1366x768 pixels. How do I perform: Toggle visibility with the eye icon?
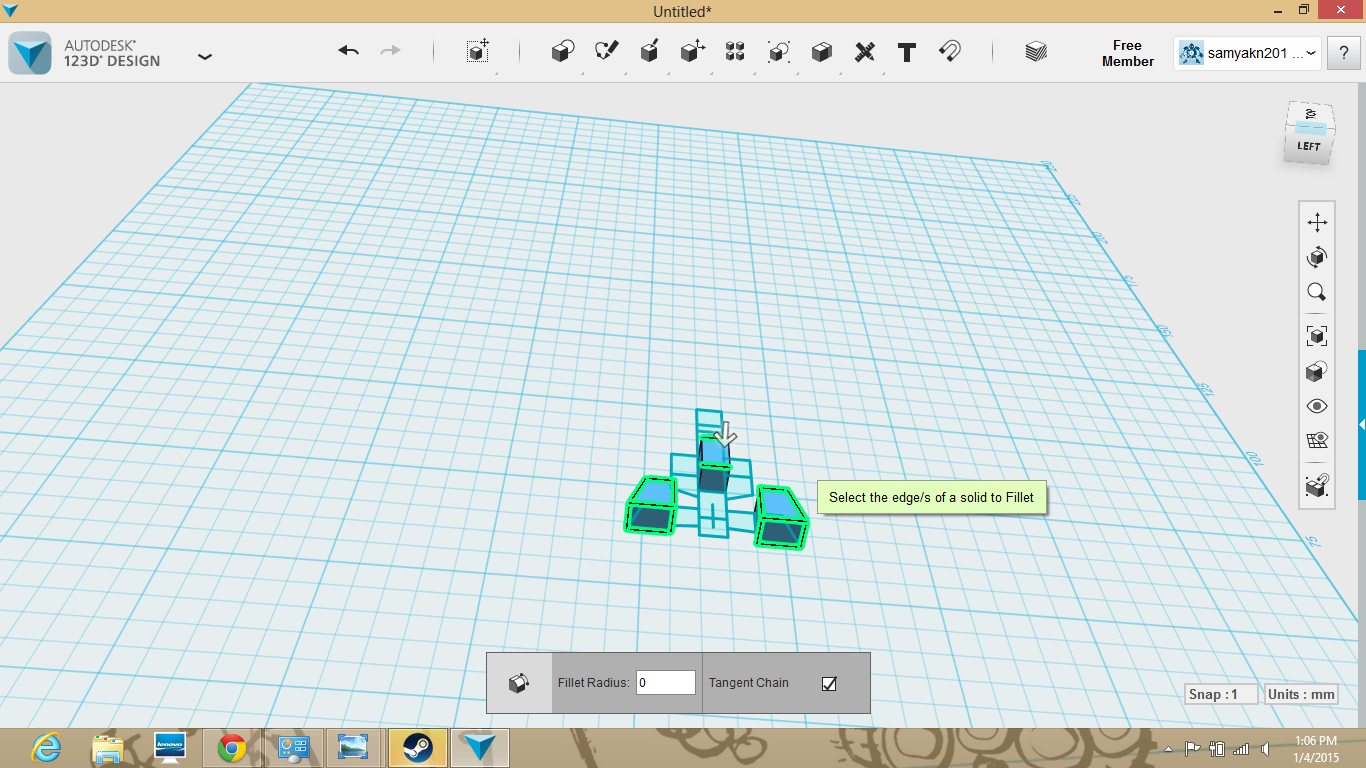tap(1317, 405)
